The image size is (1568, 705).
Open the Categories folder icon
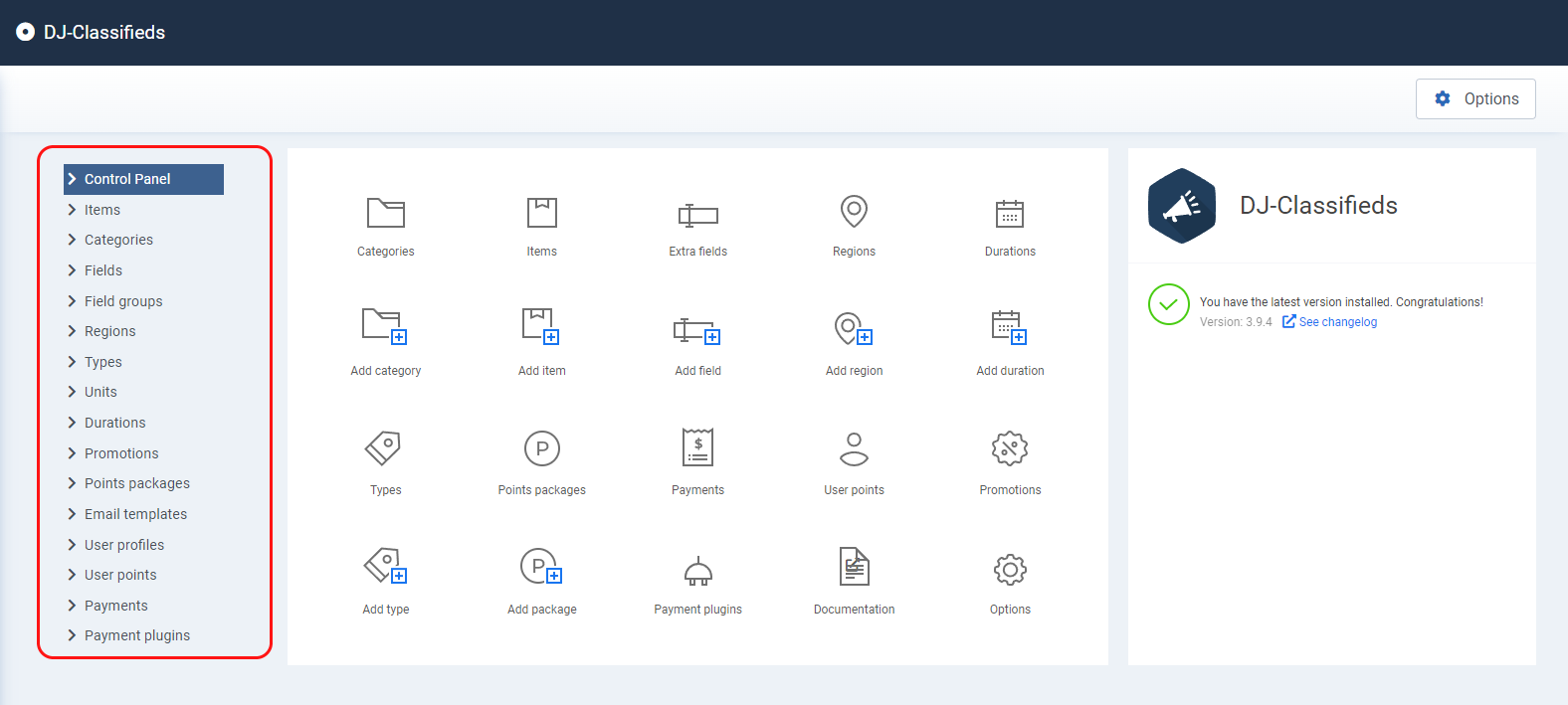[386, 213]
